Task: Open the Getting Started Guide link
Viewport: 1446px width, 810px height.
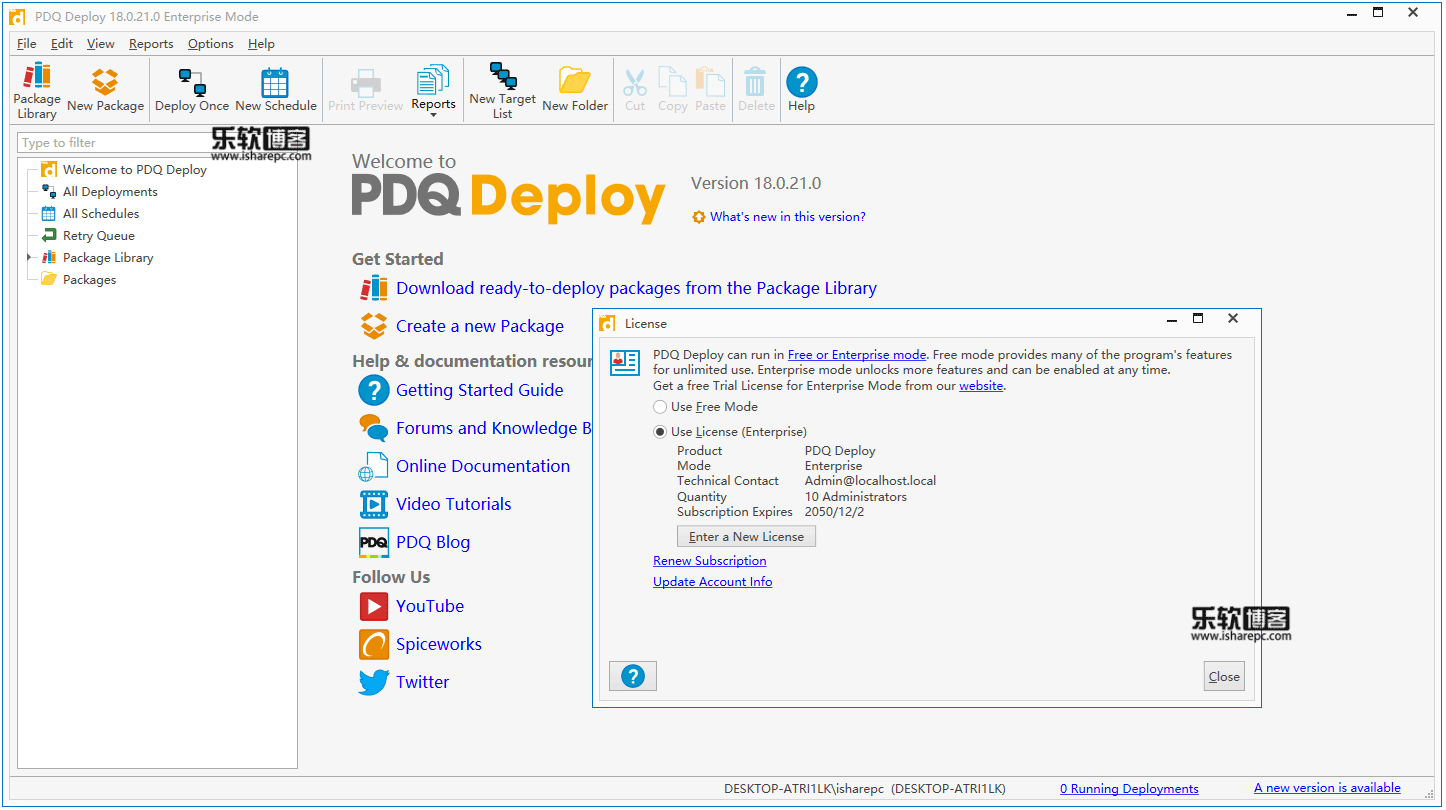Action: 480,390
